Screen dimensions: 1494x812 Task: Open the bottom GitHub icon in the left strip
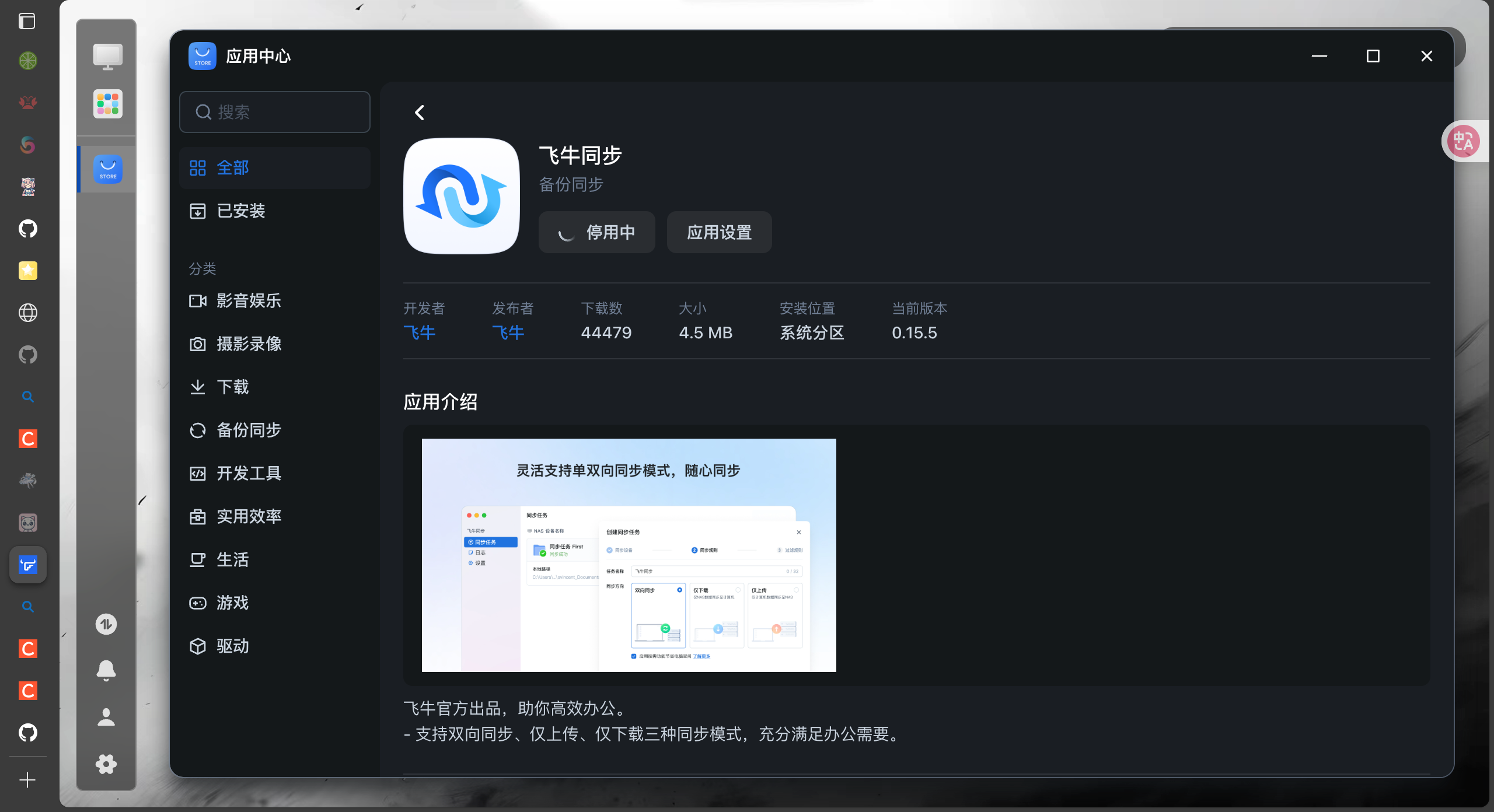coord(28,733)
